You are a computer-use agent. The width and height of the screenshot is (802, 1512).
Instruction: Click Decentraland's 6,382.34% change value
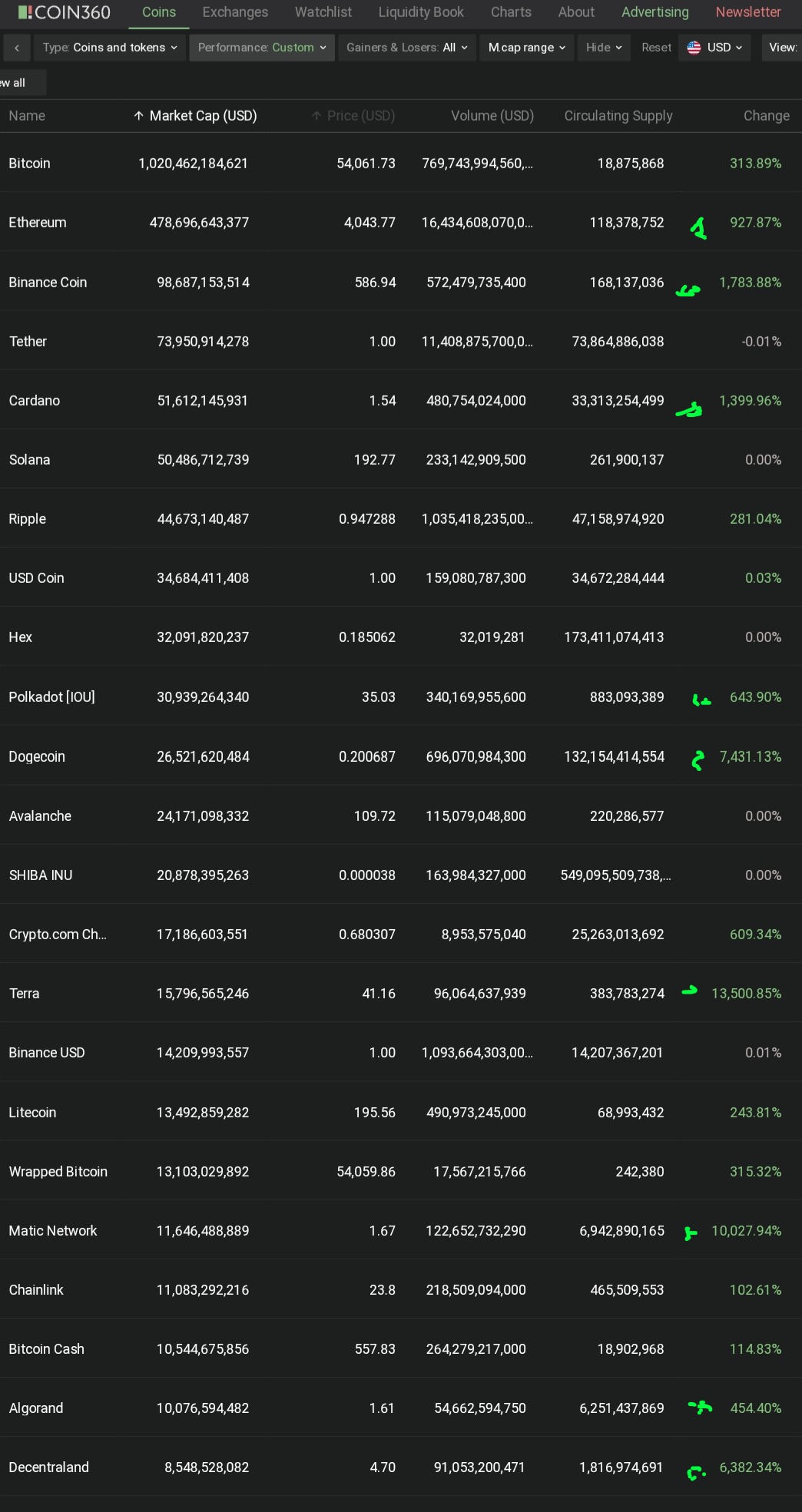click(751, 1467)
